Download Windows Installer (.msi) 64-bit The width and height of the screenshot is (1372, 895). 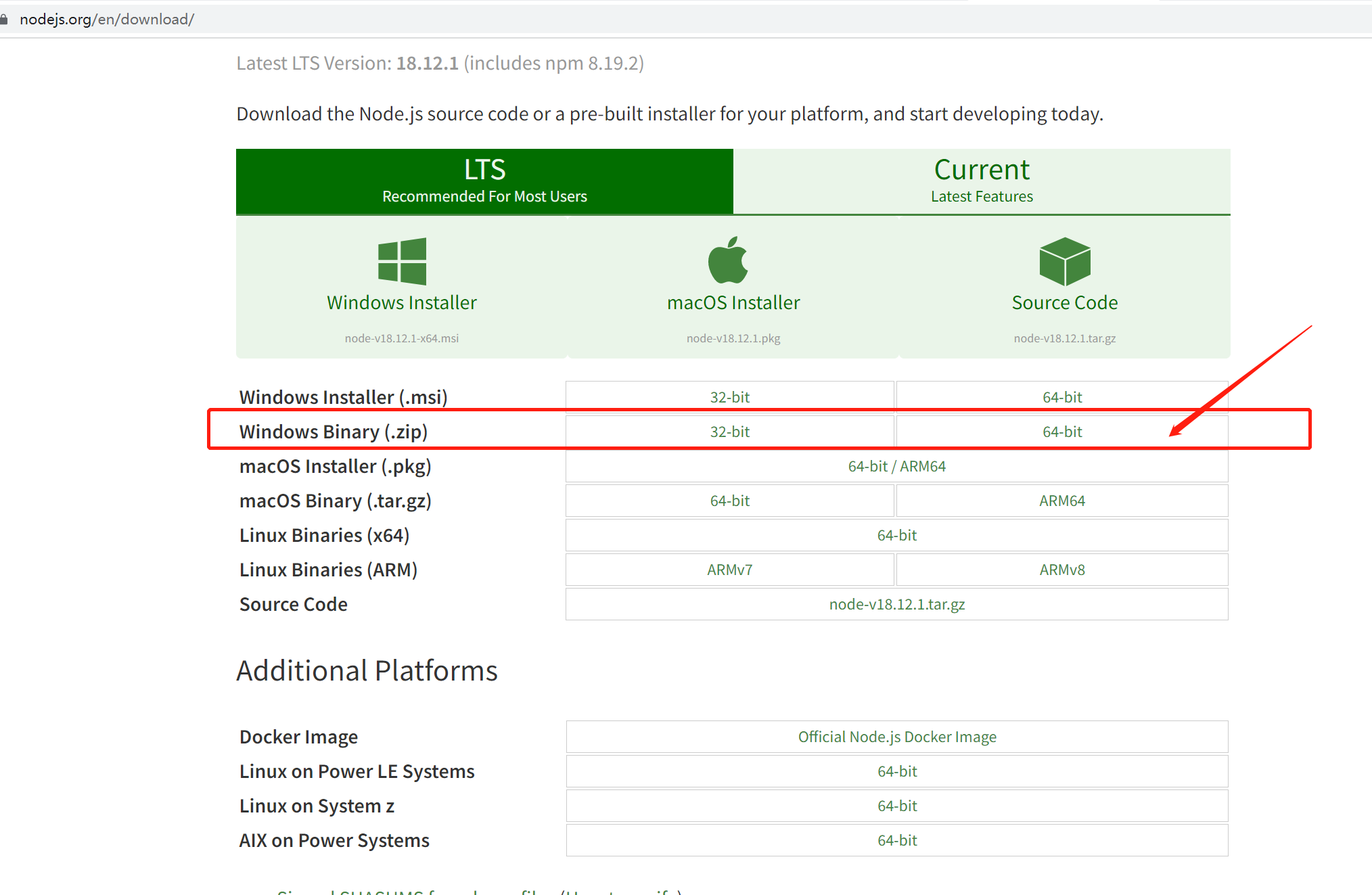click(1062, 397)
